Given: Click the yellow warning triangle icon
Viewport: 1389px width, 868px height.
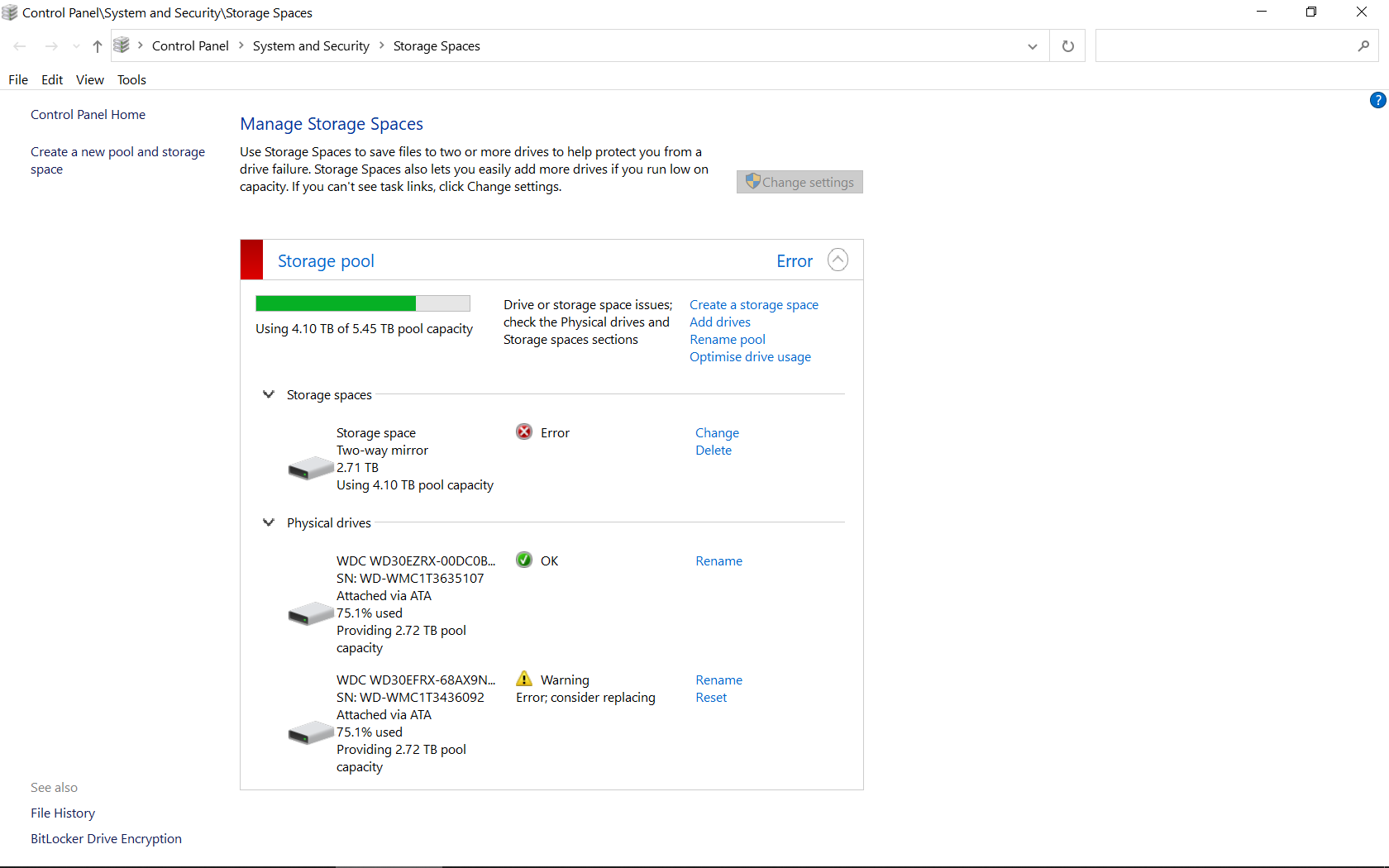Looking at the screenshot, I should [x=524, y=679].
